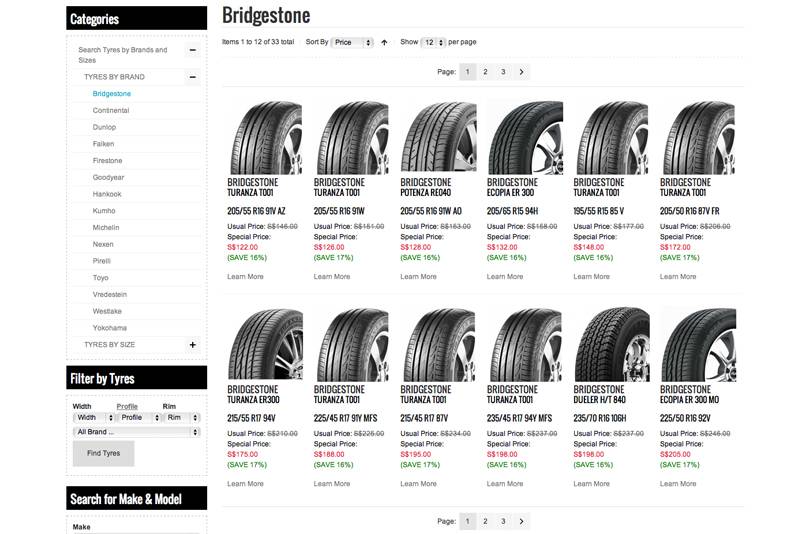Select Firestone in the brand list
This screenshot has width=800, height=534.
(107, 161)
